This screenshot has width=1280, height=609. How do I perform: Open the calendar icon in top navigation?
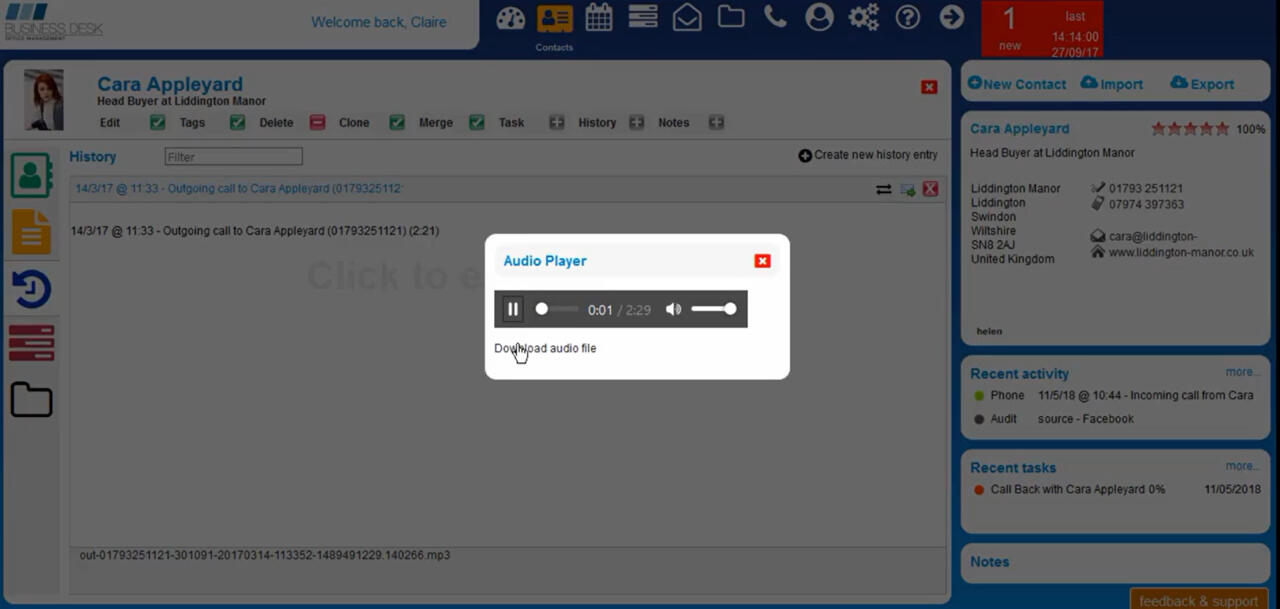pyautogui.click(x=598, y=16)
